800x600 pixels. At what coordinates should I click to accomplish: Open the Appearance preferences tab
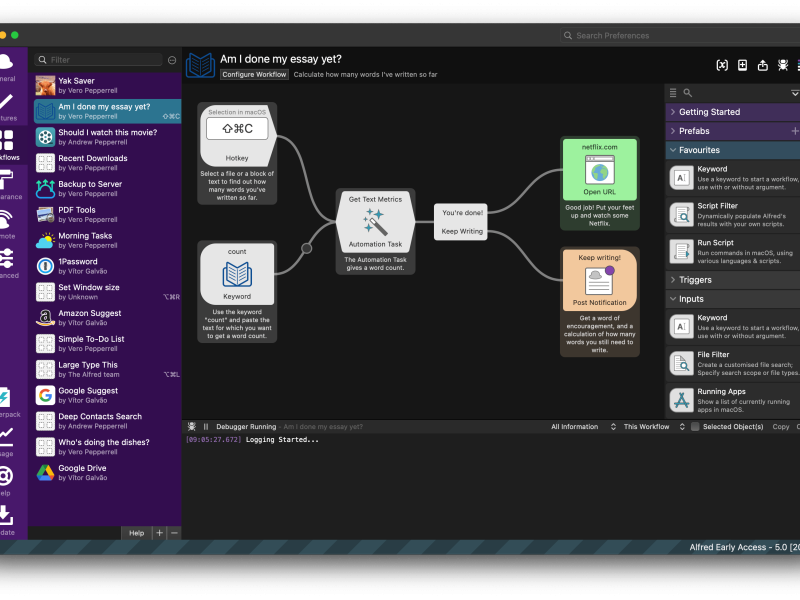(9, 184)
